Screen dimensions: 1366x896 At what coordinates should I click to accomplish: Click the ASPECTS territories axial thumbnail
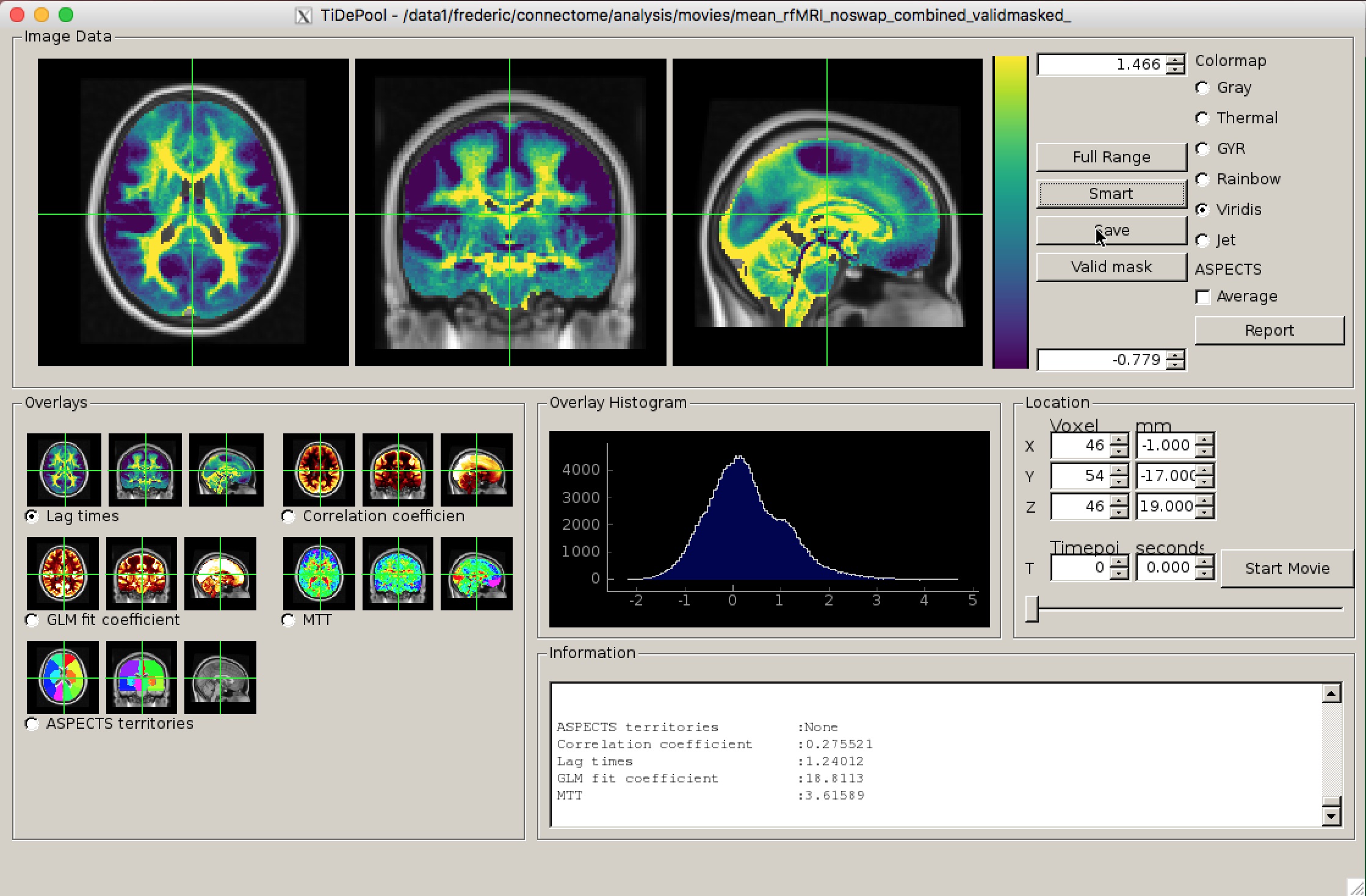click(63, 677)
